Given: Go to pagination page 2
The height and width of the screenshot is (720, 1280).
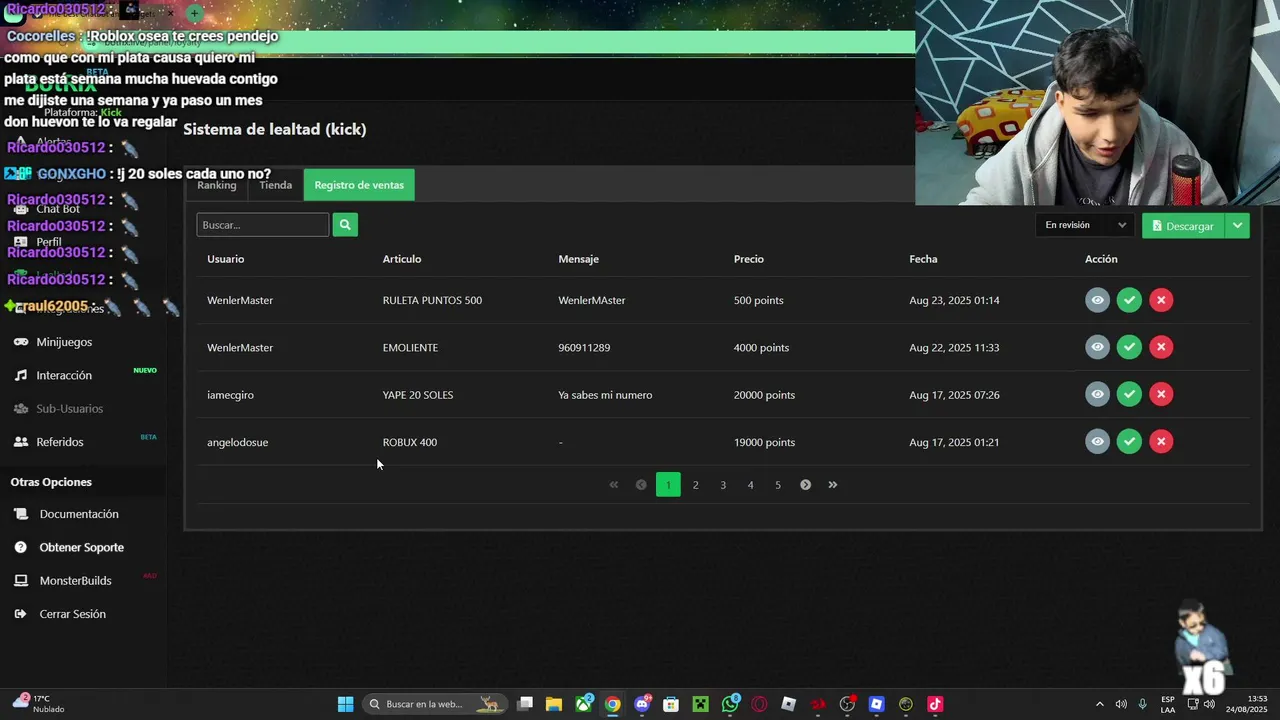Looking at the screenshot, I should point(696,485).
